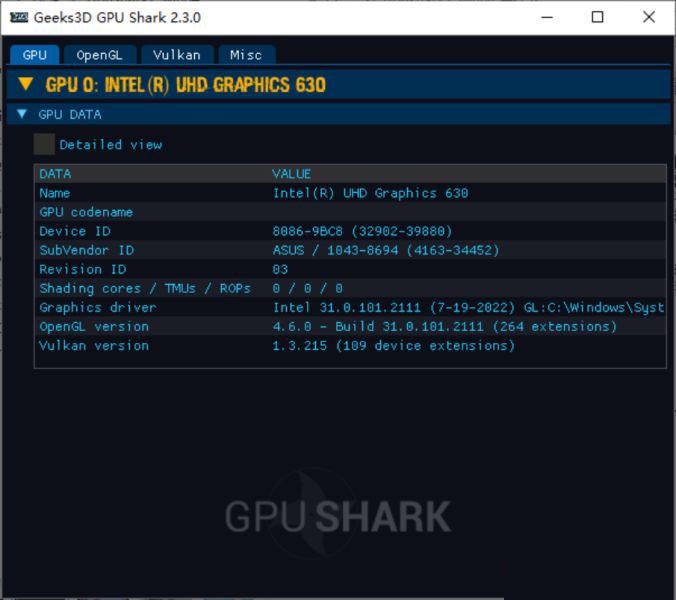This screenshot has height=600, width=676.
Task: Select Shading cores / TMUs / ROPs label
Action: [145, 288]
